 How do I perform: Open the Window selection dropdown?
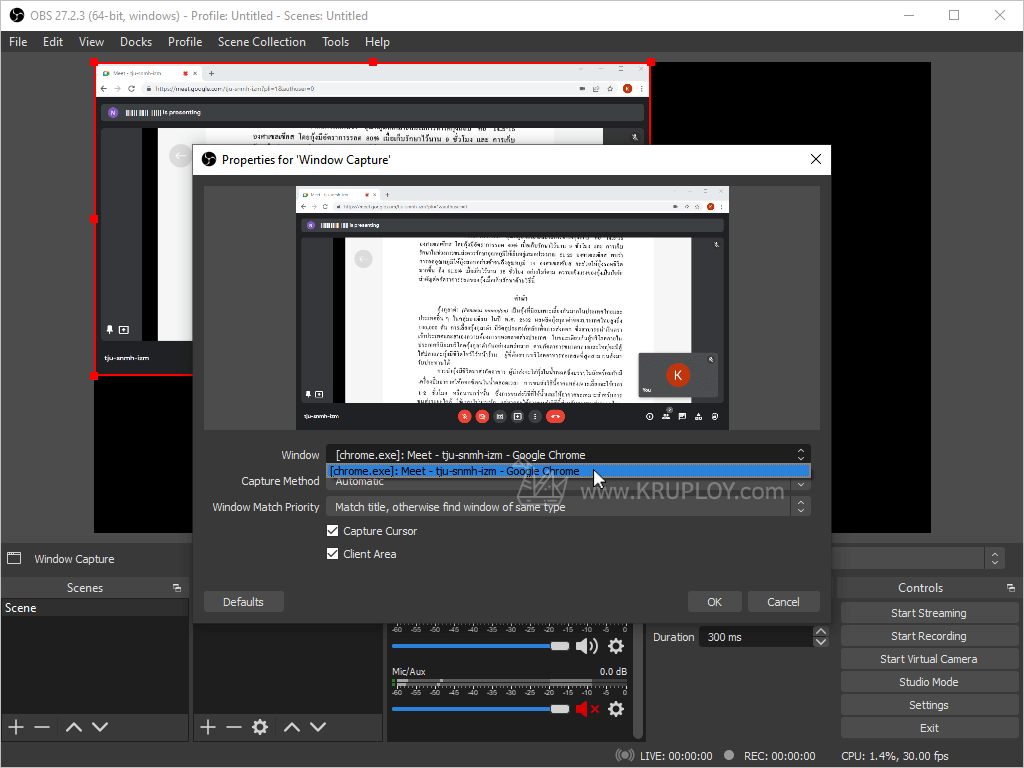(568, 455)
